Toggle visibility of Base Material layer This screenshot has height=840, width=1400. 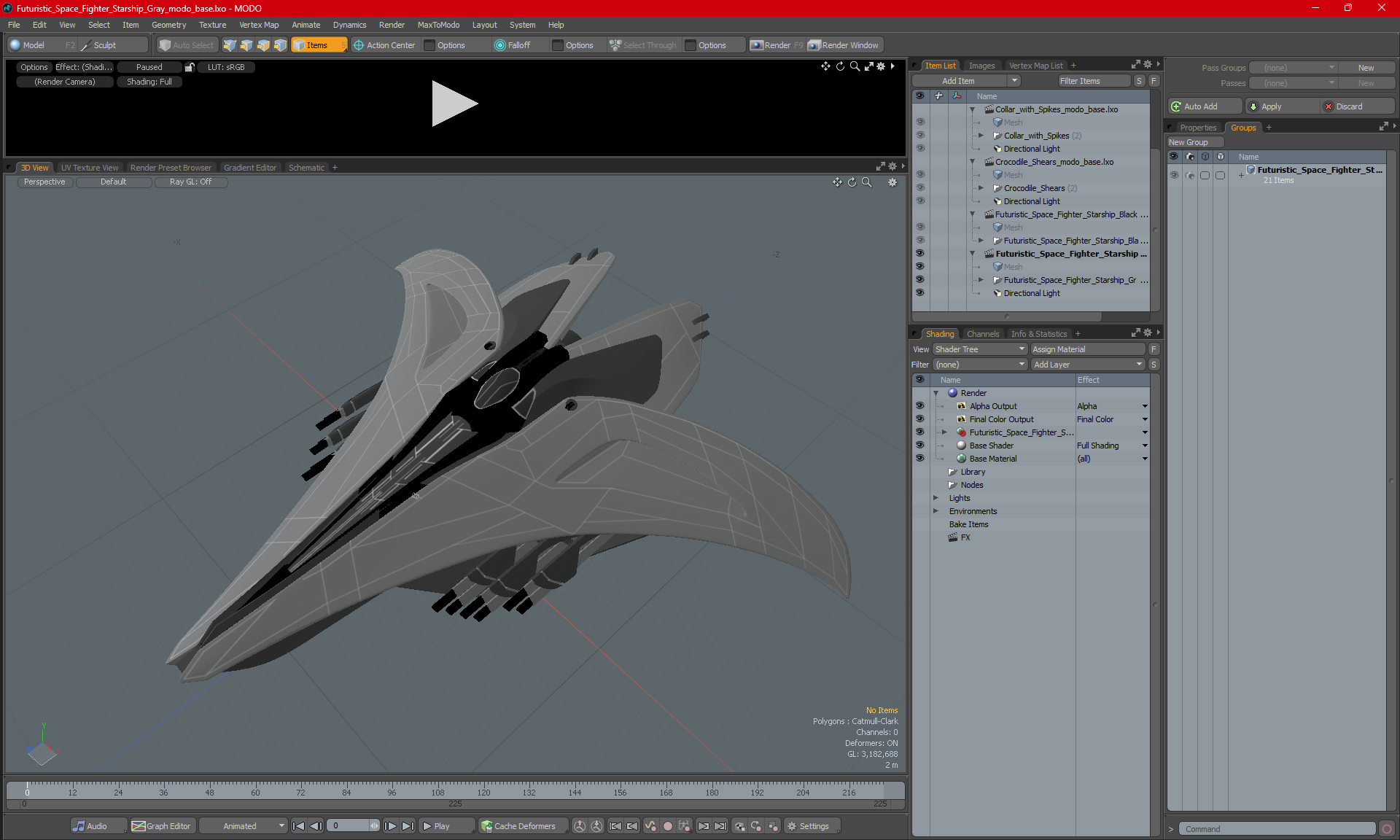(x=919, y=458)
